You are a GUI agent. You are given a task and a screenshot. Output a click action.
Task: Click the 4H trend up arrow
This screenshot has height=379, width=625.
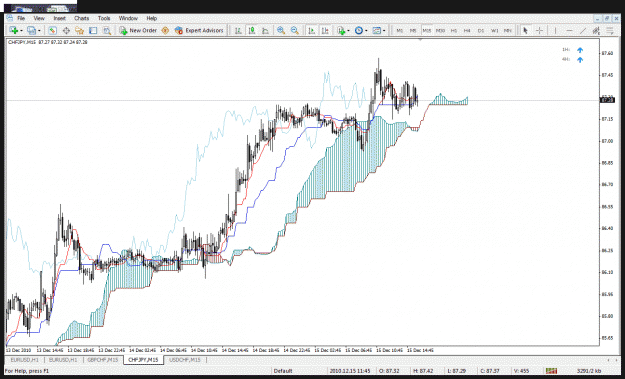[580, 60]
